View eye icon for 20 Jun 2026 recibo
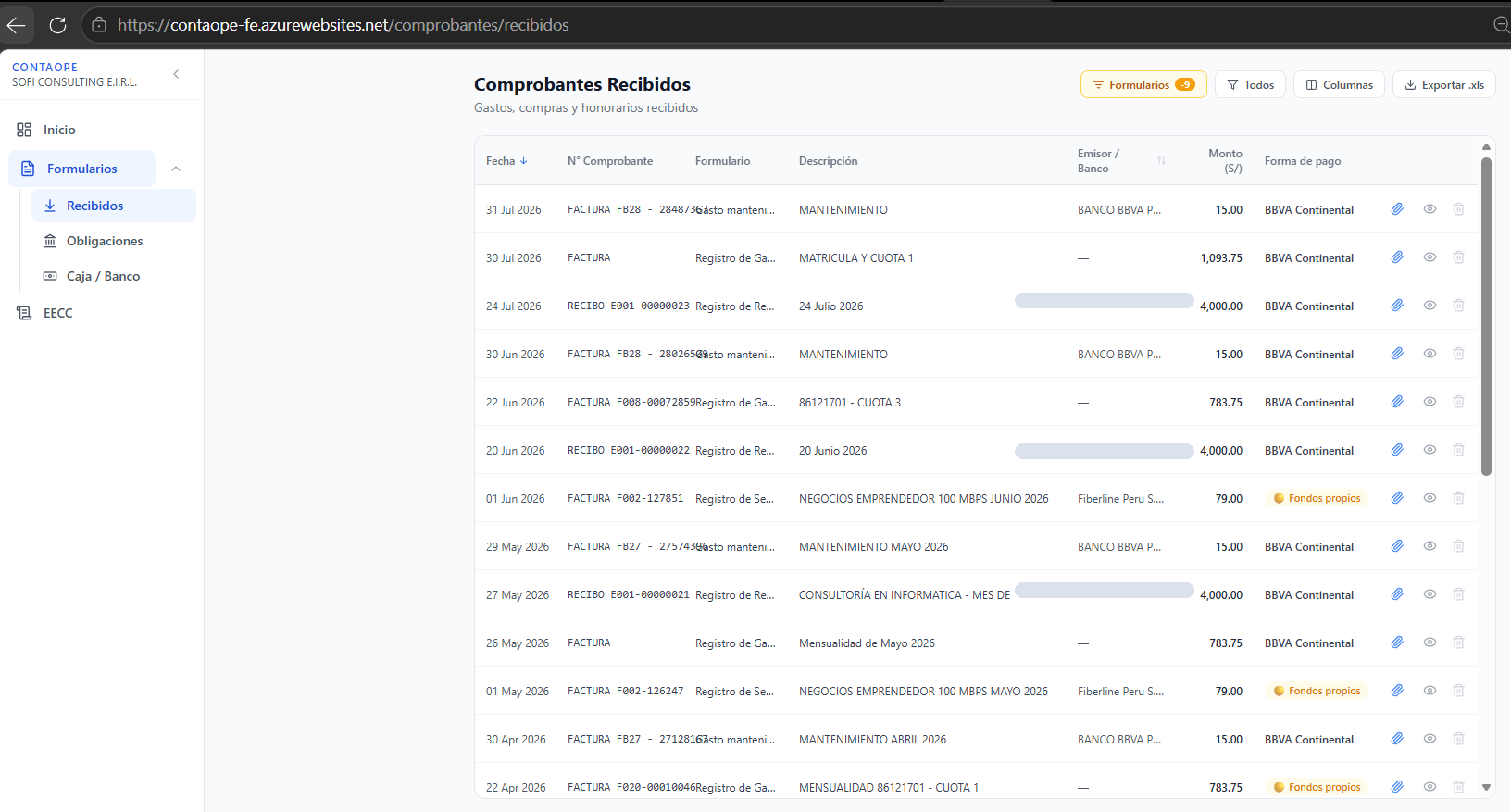 (x=1430, y=450)
